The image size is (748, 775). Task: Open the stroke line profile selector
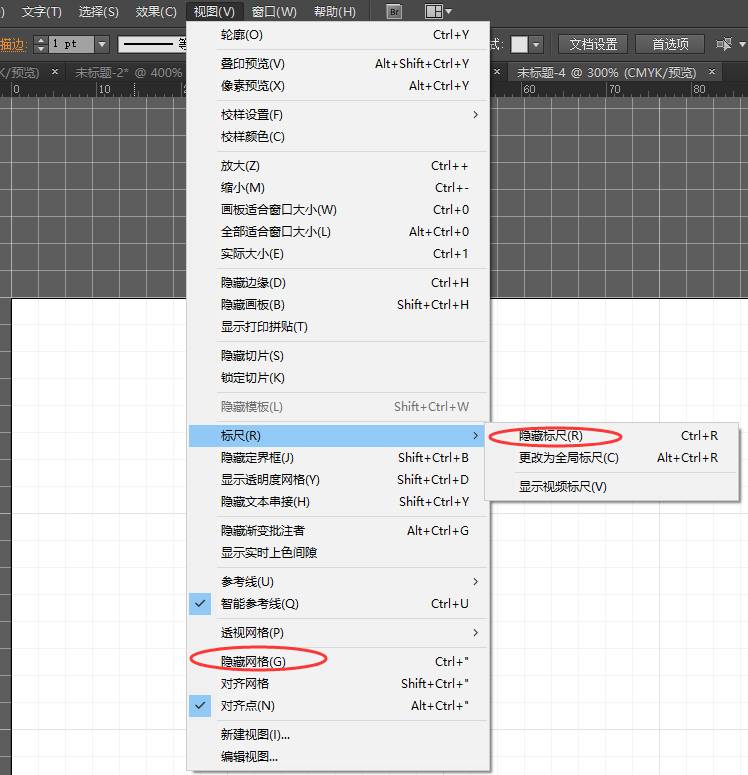[152, 44]
